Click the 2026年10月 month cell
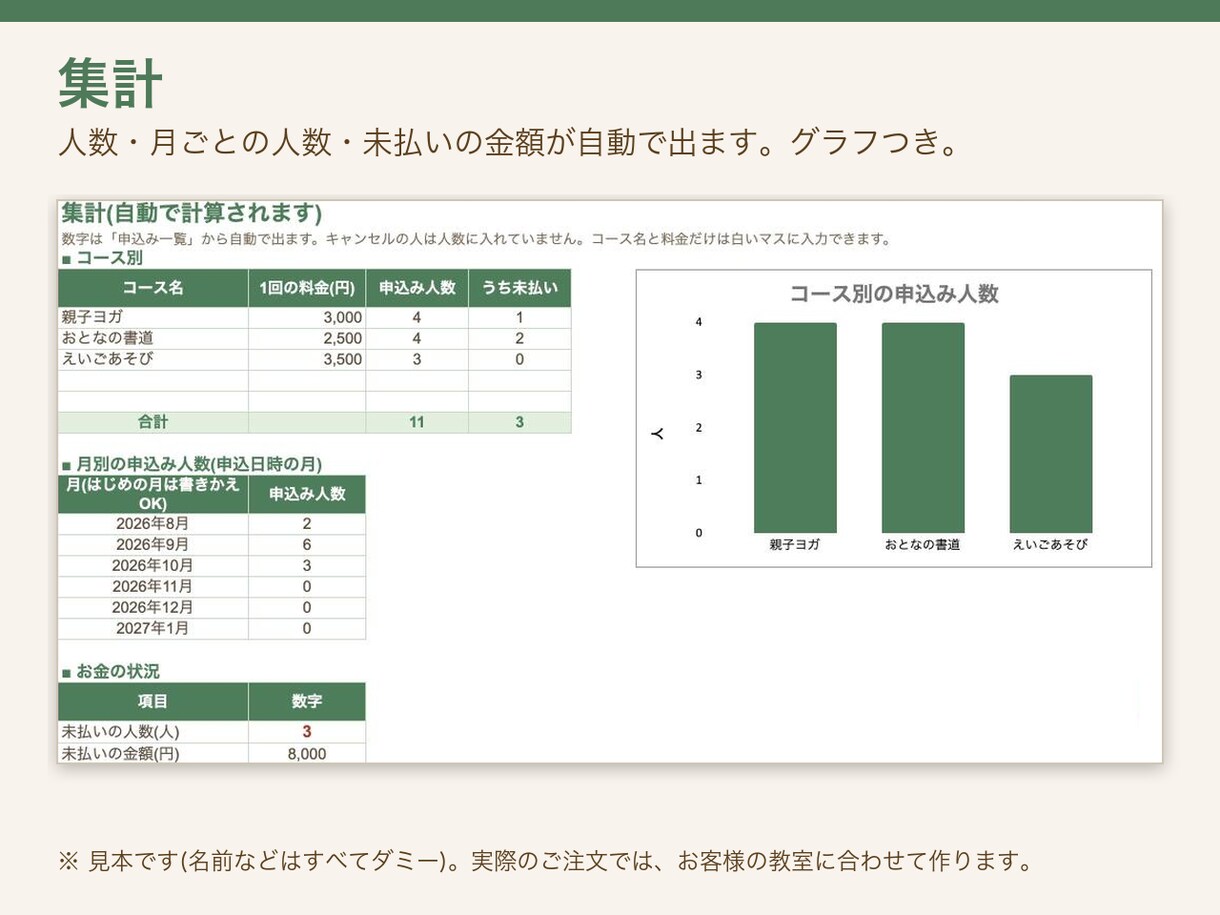Viewport: 1220px width, 915px height. (153, 565)
